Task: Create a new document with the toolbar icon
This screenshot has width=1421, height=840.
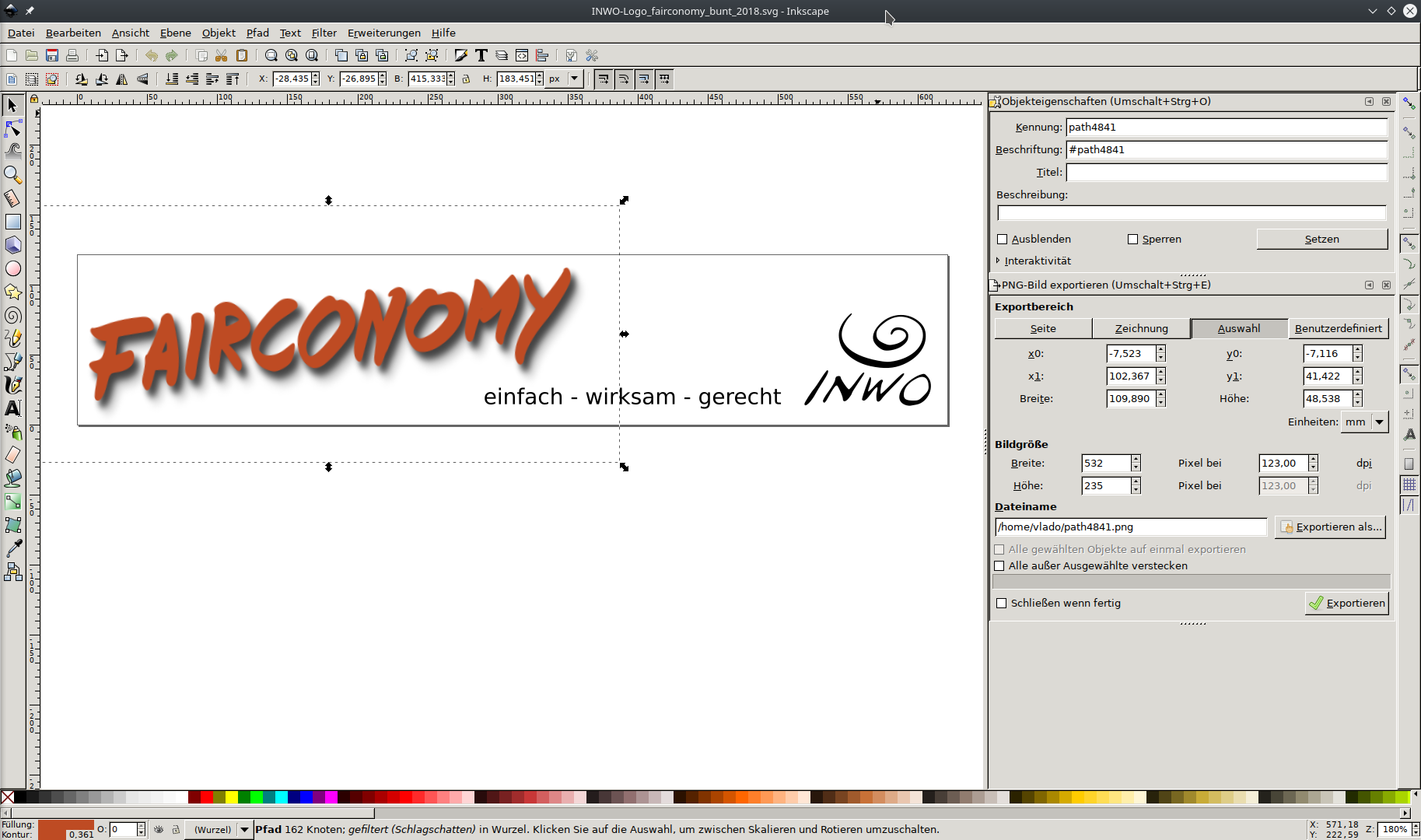Action: (x=12, y=55)
